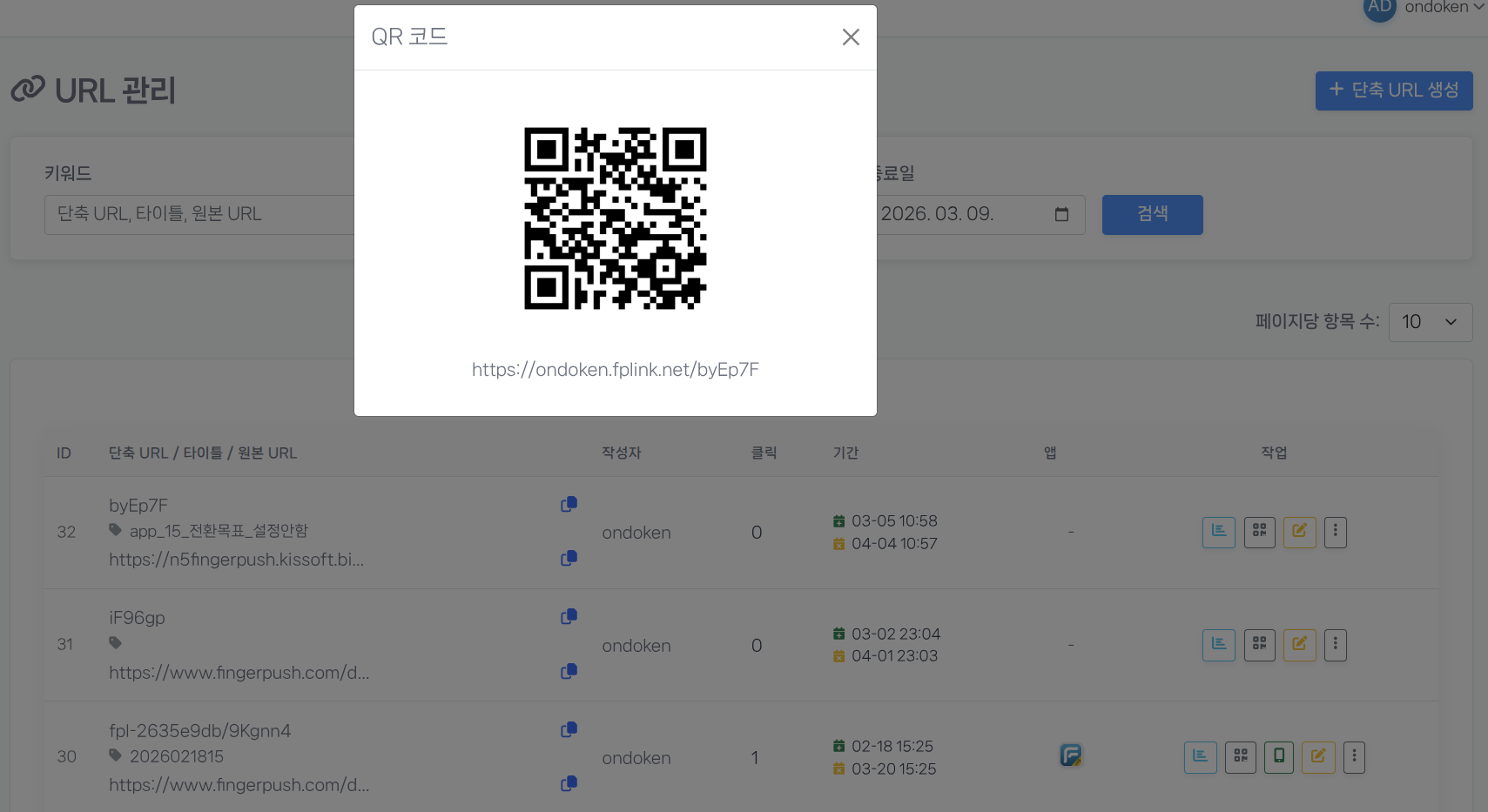Open the kebab menu on the byEp7F row
This screenshot has width=1488, height=812.
point(1336,532)
